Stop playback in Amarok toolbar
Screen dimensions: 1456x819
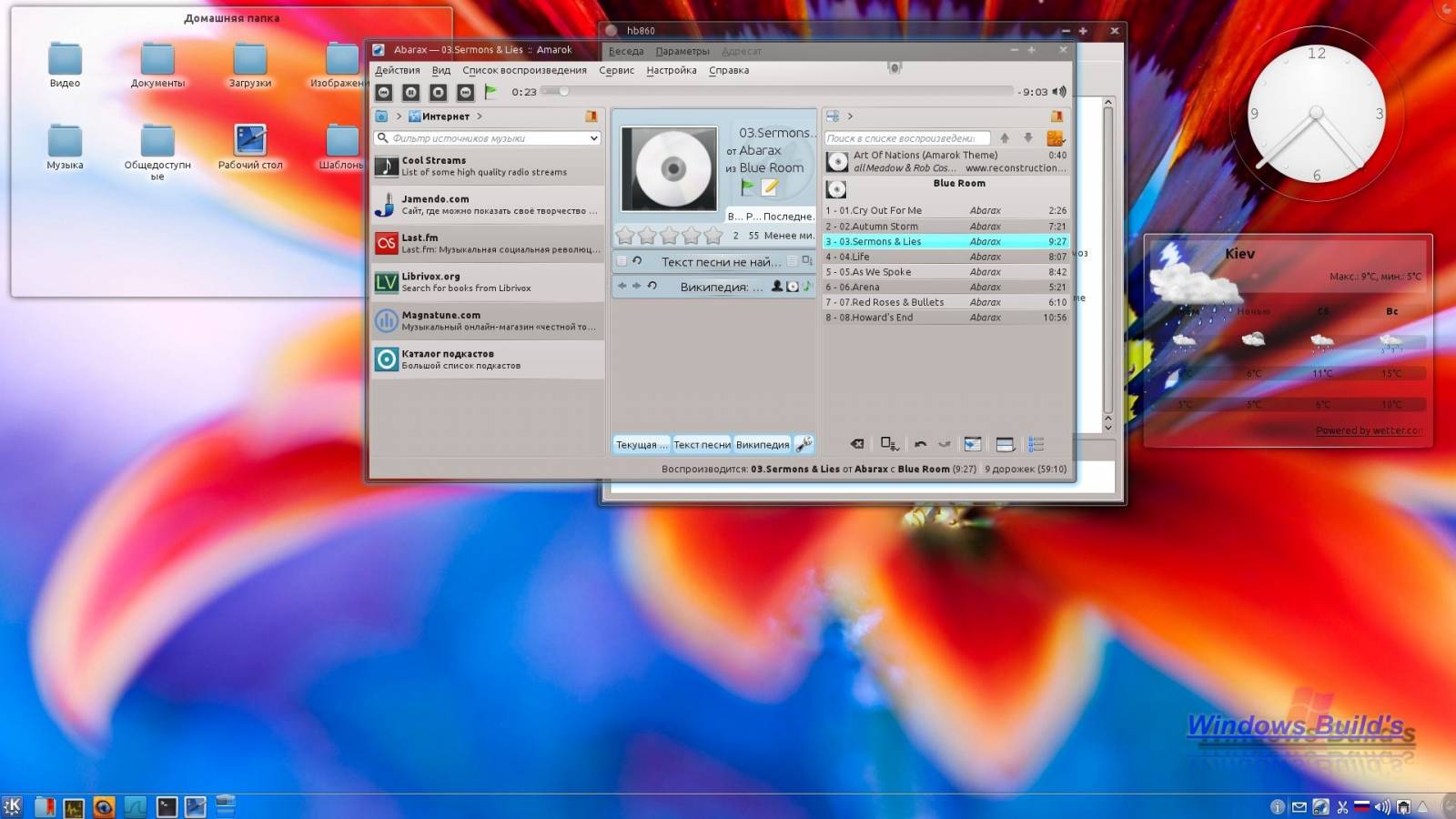coord(439,92)
